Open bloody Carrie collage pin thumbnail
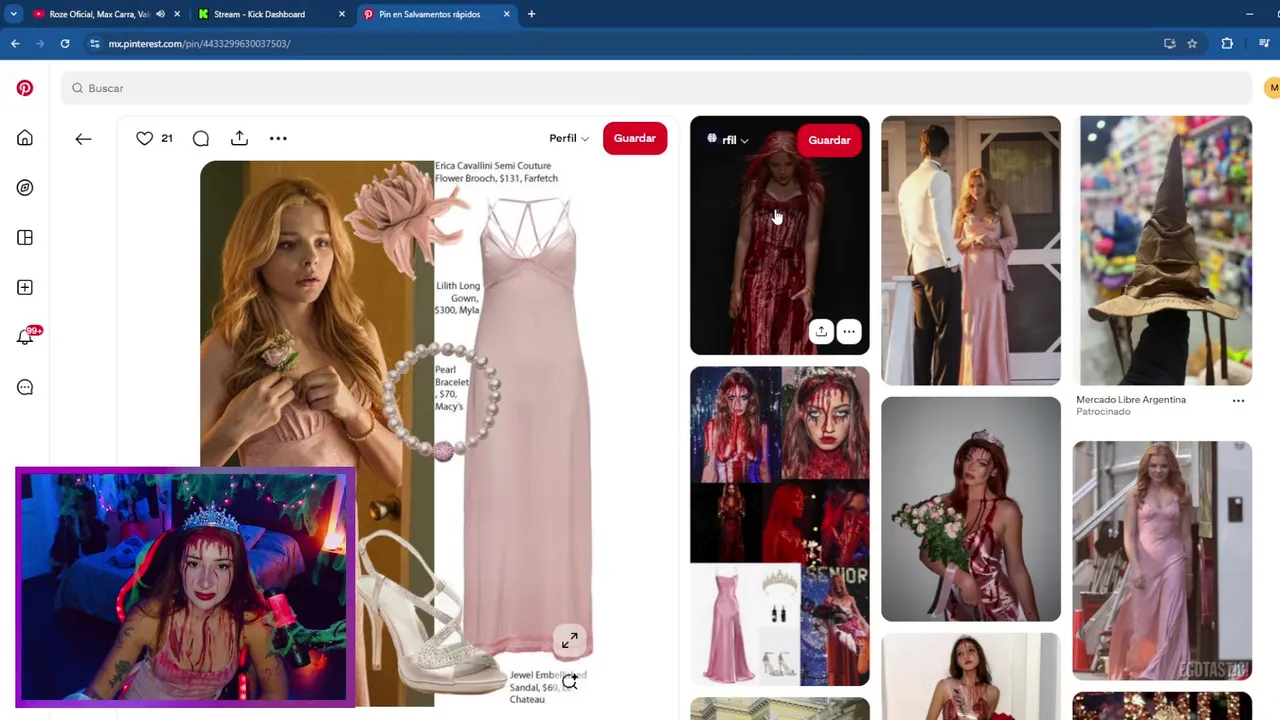This screenshot has height=720, width=1280. pos(780,526)
